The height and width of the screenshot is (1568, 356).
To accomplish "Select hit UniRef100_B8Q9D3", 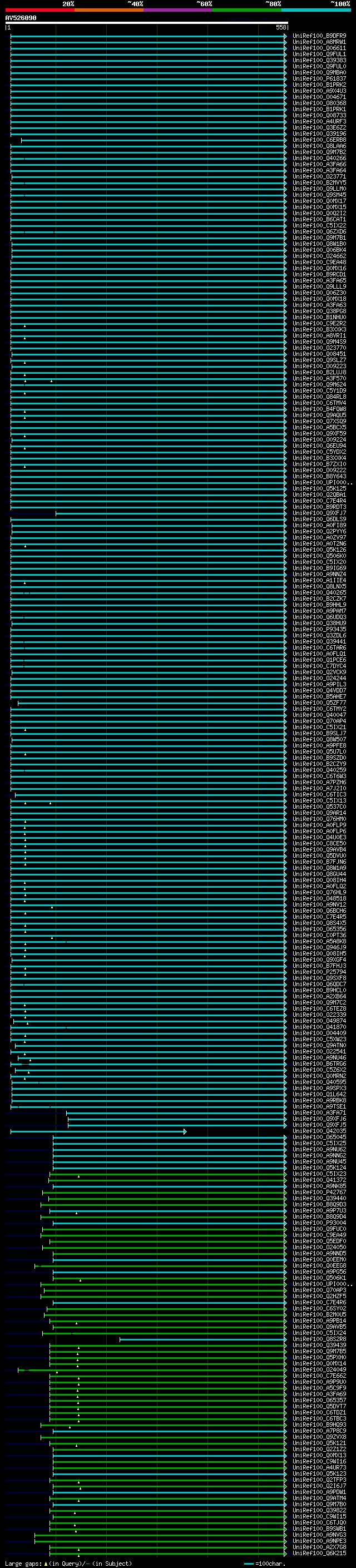I will point(319,1205).
